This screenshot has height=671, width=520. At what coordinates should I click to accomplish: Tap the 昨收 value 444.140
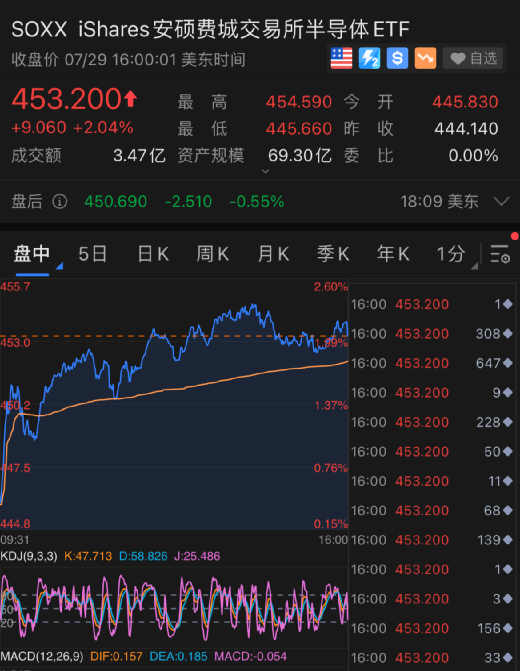tap(466, 128)
